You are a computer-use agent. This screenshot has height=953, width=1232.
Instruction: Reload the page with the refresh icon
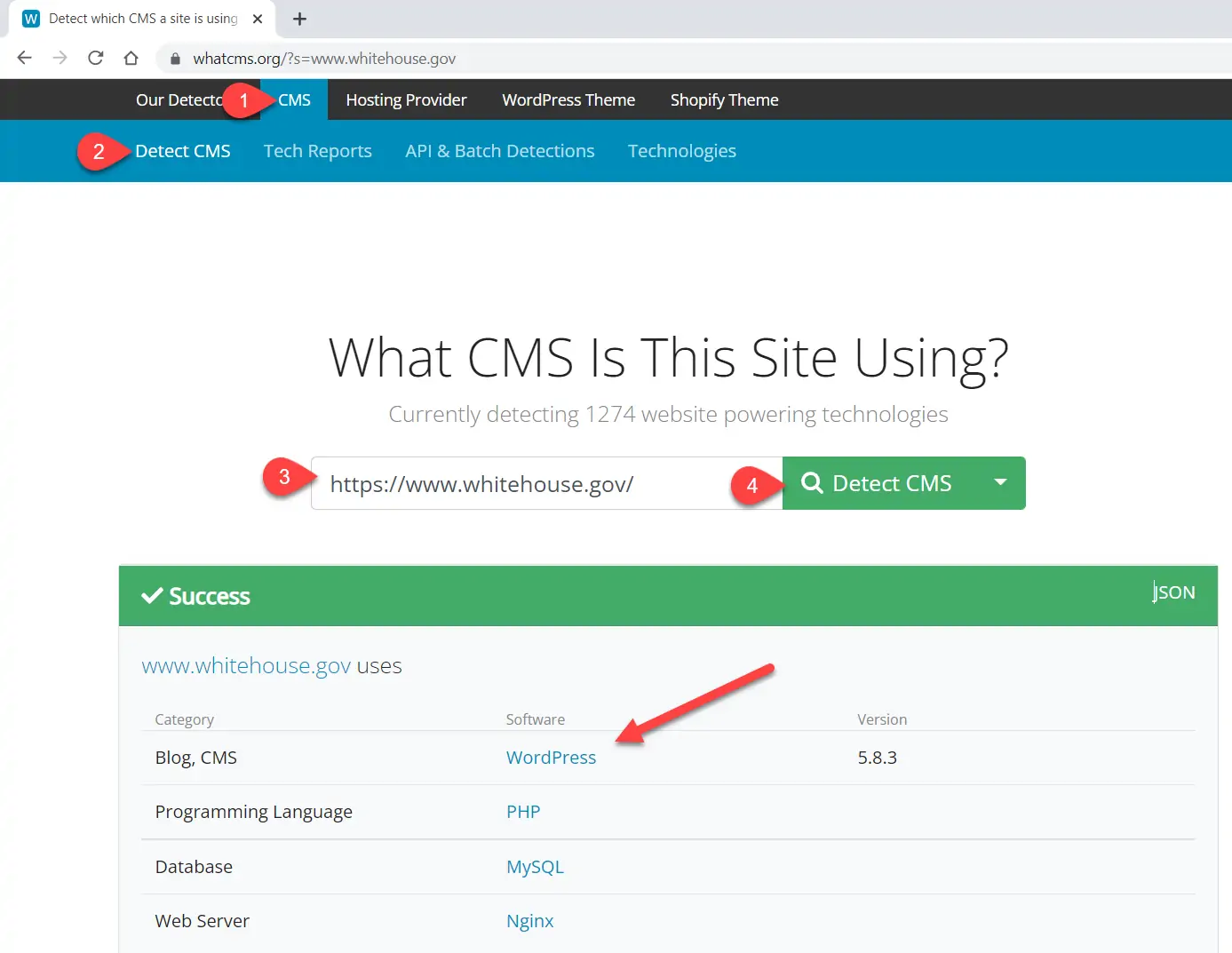click(95, 59)
